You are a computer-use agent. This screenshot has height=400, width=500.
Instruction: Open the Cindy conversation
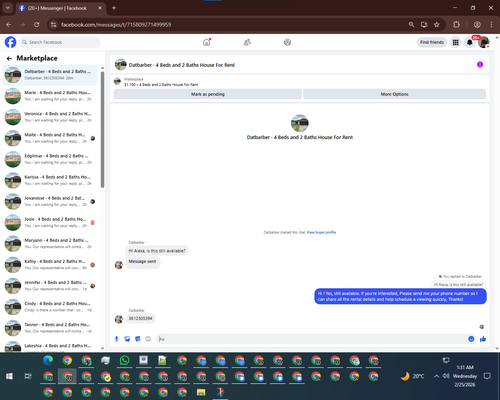click(50, 307)
